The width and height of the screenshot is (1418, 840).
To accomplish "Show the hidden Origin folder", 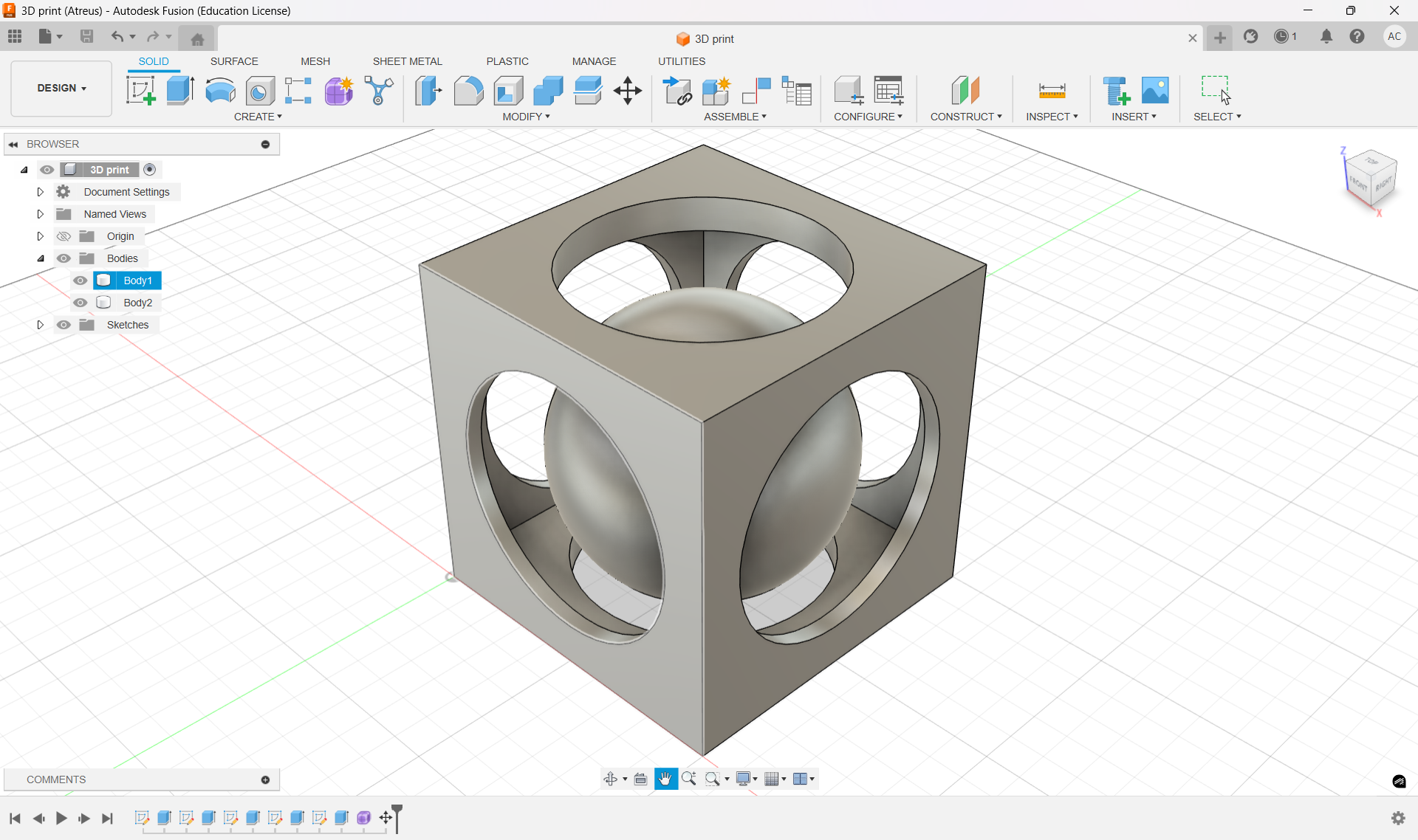I will tap(64, 236).
